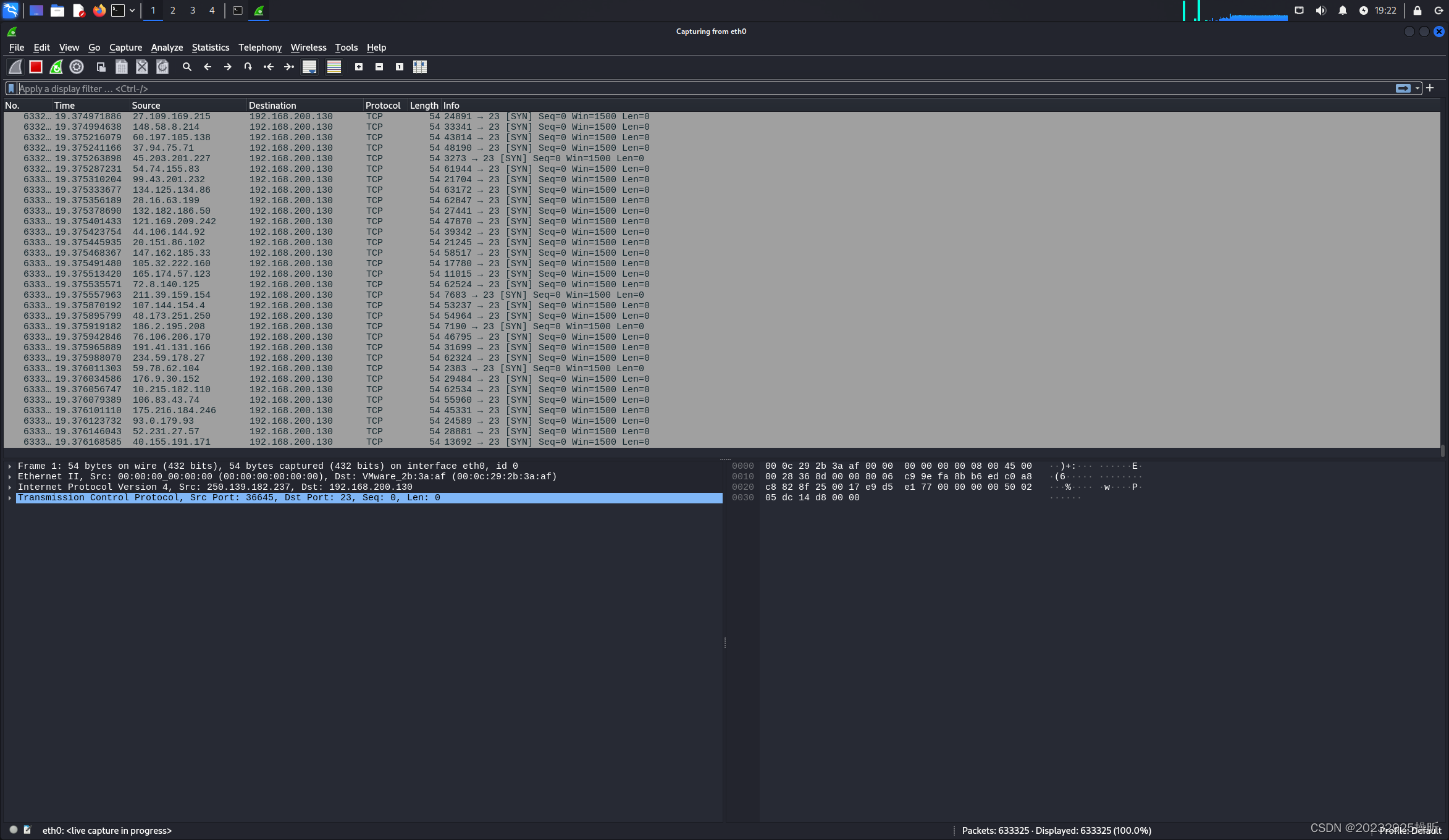
Task: Click the reload capture file icon
Action: click(x=162, y=67)
